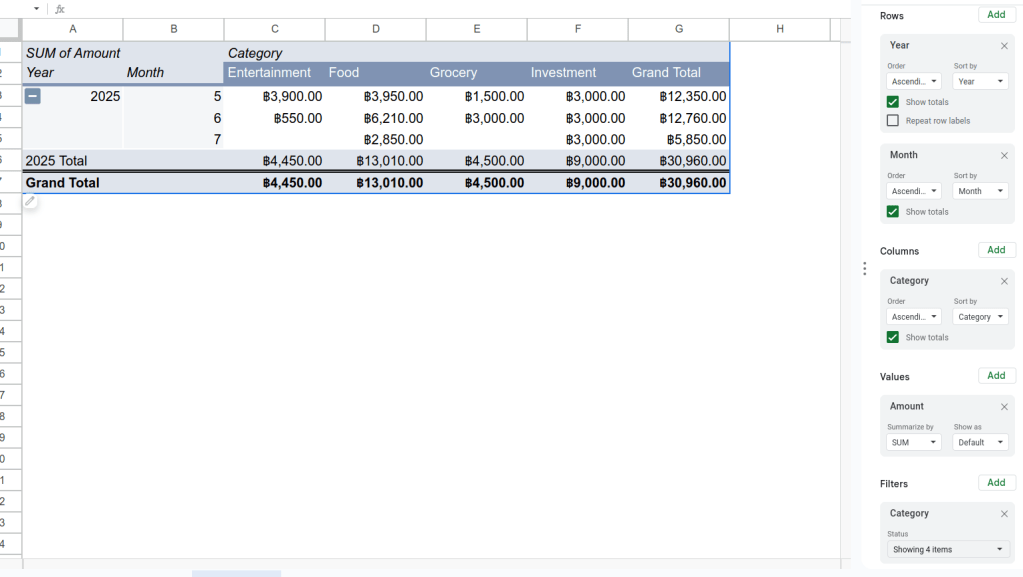Viewport: 1023px width, 577px height.
Task: Toggle Show totals under Month
Action: click(893, 212)
